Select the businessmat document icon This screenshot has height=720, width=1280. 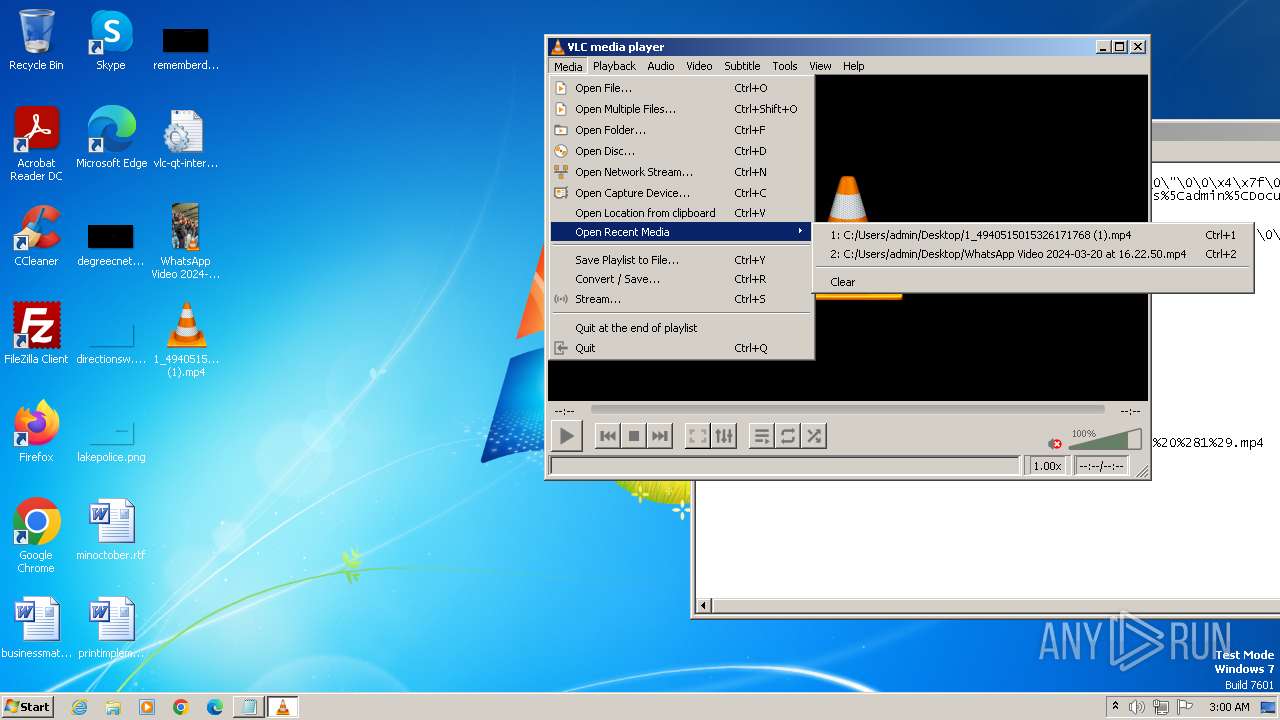pos(36,628)
